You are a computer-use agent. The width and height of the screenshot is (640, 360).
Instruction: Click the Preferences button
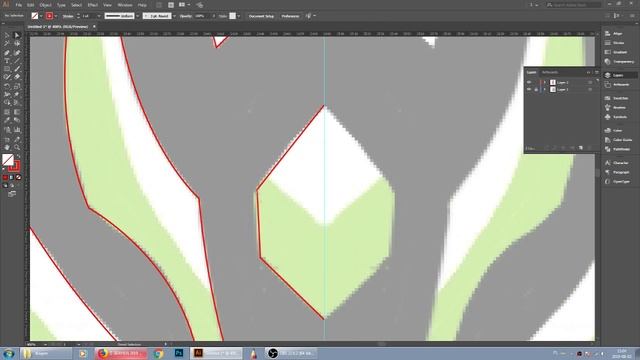coord(290,16)
